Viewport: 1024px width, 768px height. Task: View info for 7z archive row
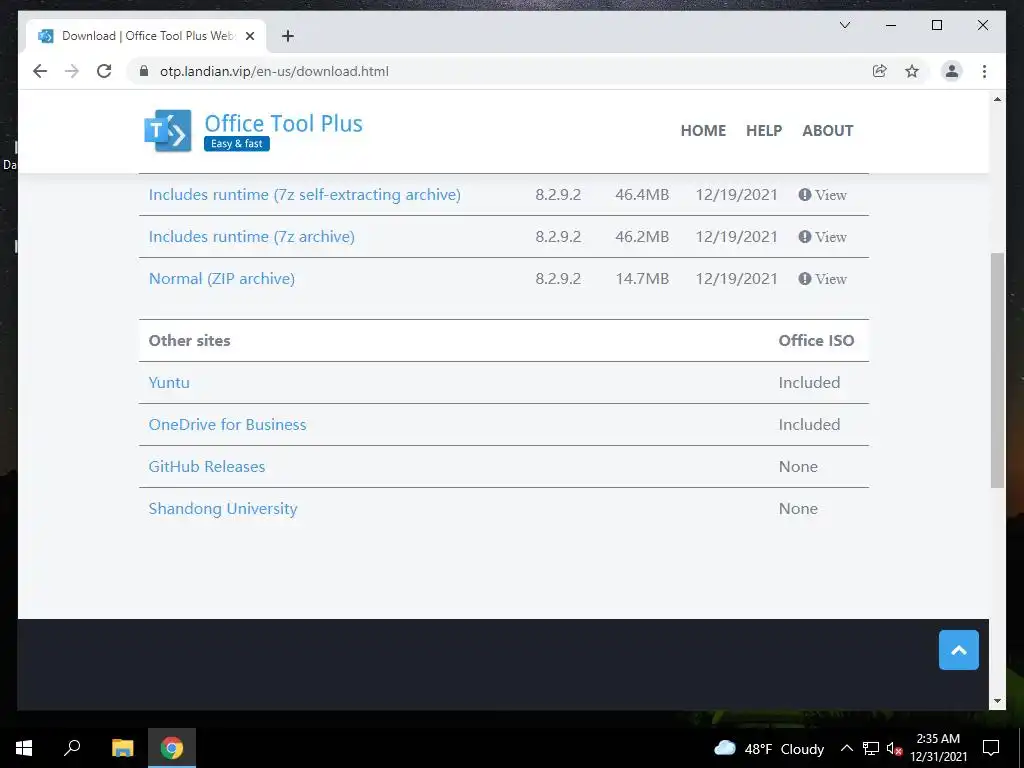point(822,236)
